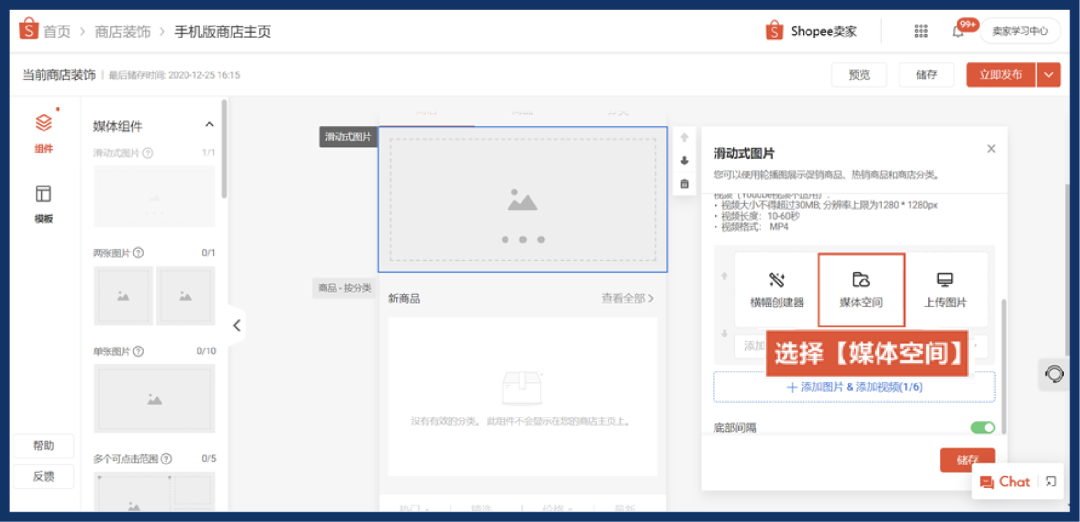Screen dimensions: 1080x522
Task: Show help for 滑动式图片 question mark
Action: [147, 153]
